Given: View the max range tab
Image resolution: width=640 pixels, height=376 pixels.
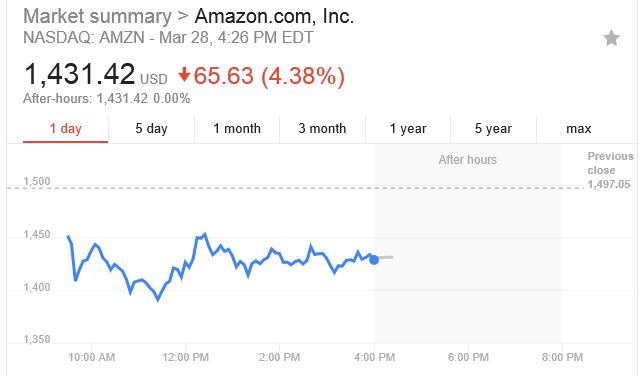Looking at the screenshot, I should tap(579, 129).
